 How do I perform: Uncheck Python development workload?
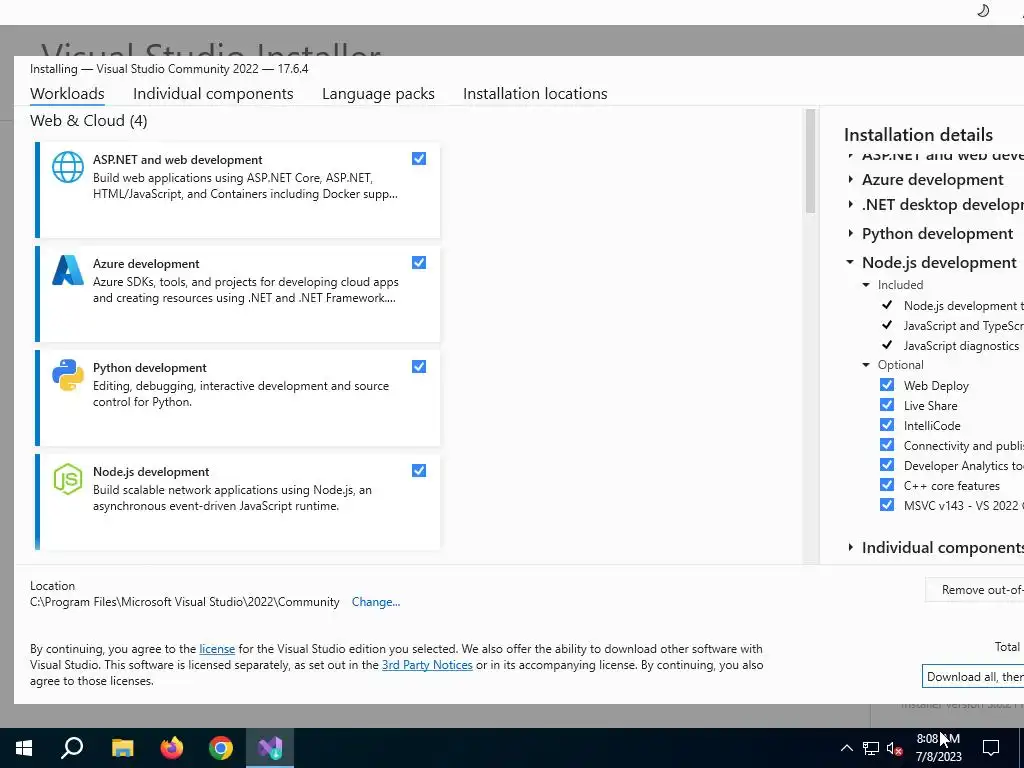click(x=419, y=367)
